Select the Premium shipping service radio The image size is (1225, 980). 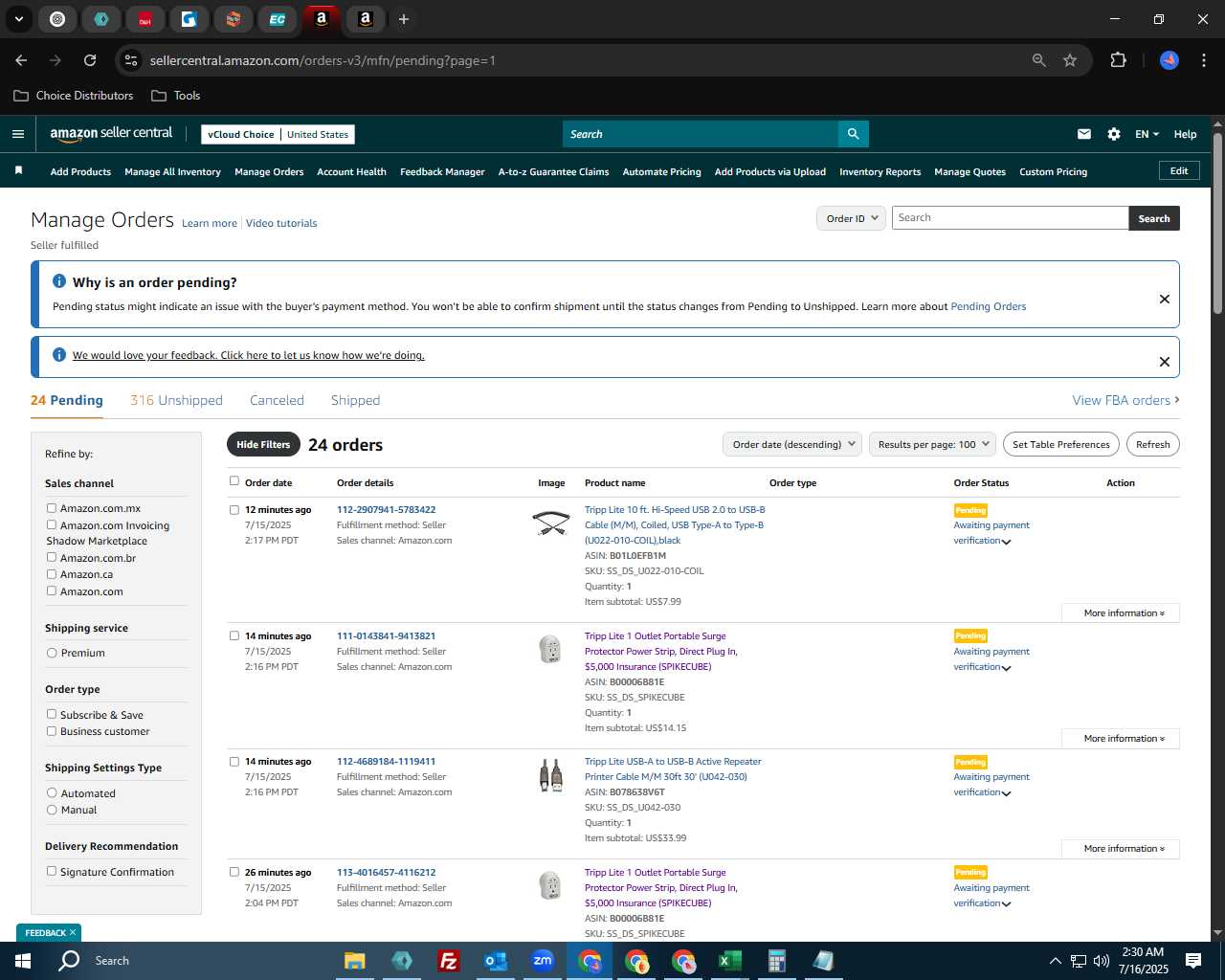52,653
